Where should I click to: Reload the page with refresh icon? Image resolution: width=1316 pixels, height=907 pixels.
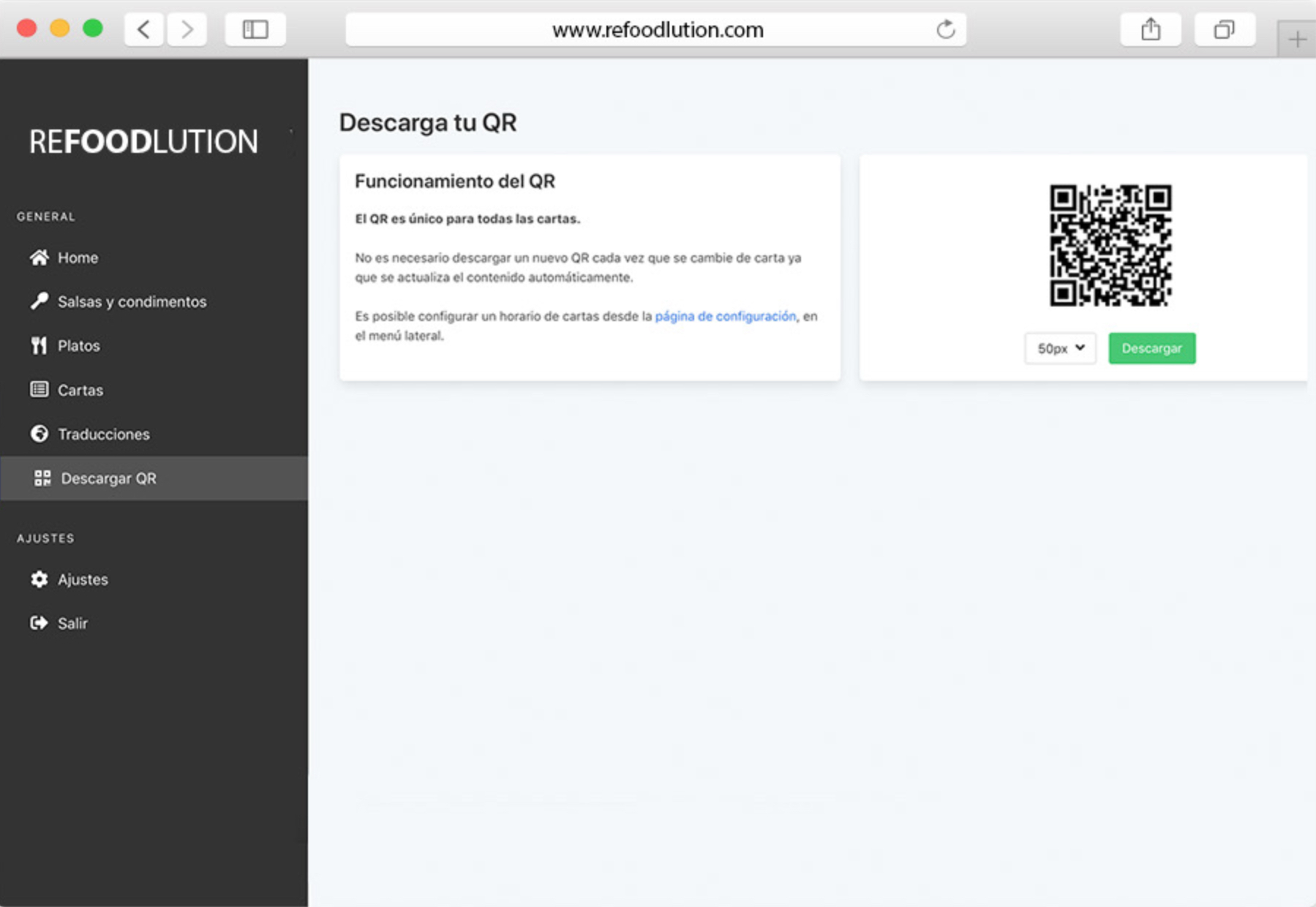[946, 29]
